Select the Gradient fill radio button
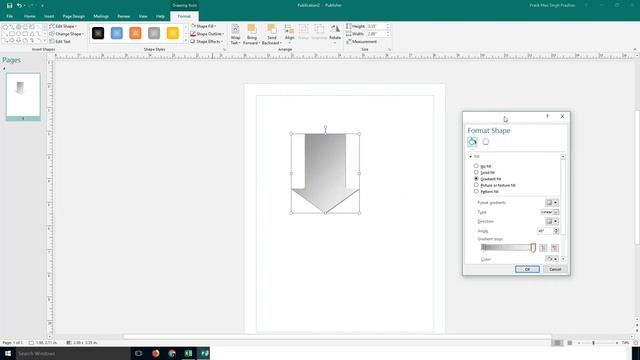This screenshot has height=360, width=640. point(476,179)
